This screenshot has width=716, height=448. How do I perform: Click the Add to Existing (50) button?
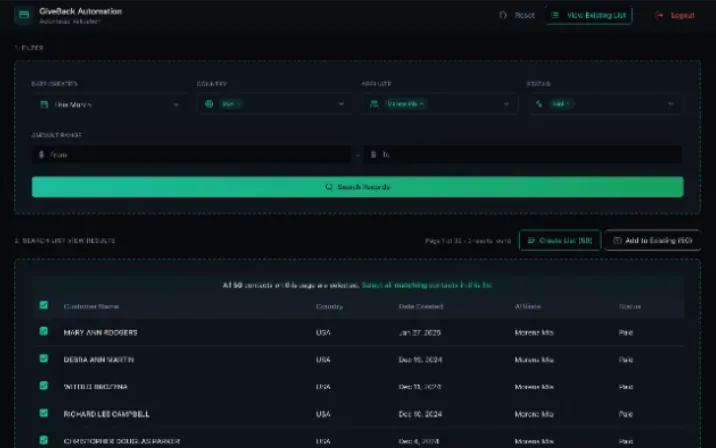[653, 240]
